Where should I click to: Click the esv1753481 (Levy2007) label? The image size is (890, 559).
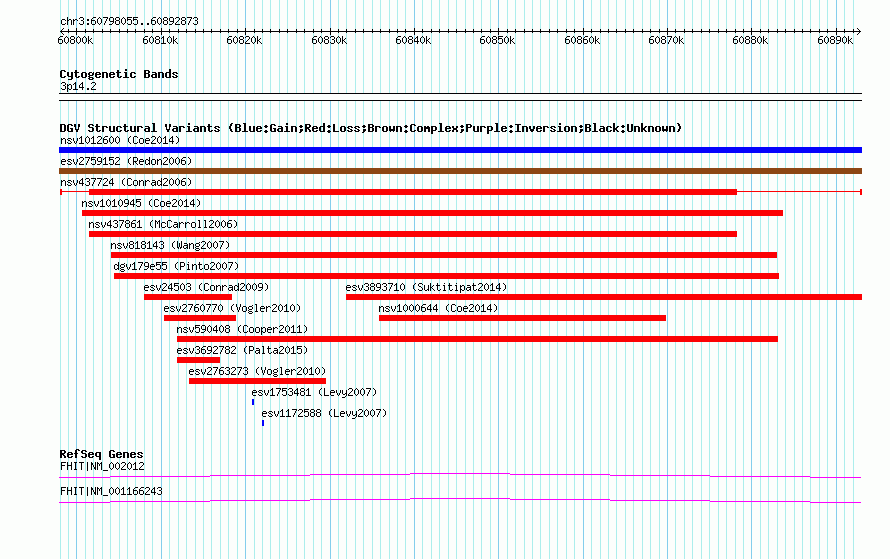[314, 392]
